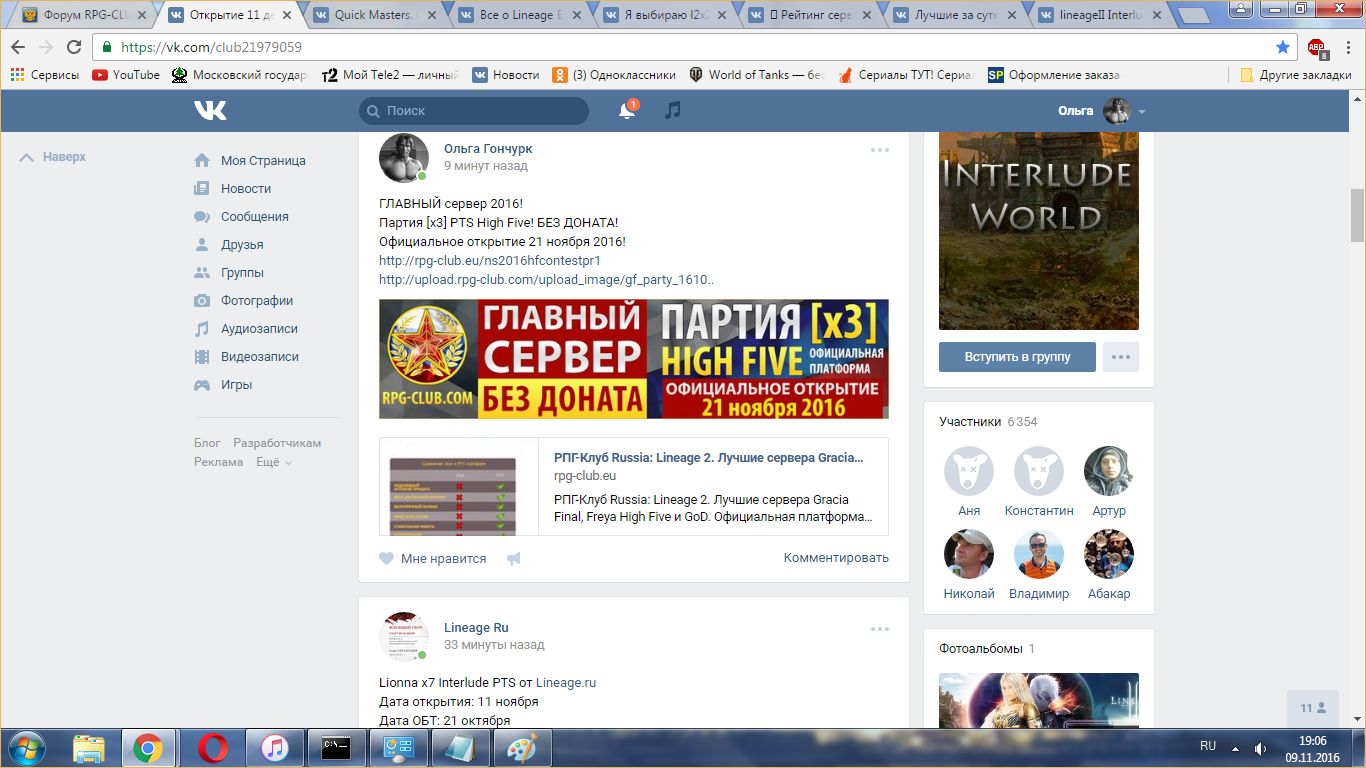Click the Search (Поиск) field
The image size is (1366, 768).
(474, 111)
